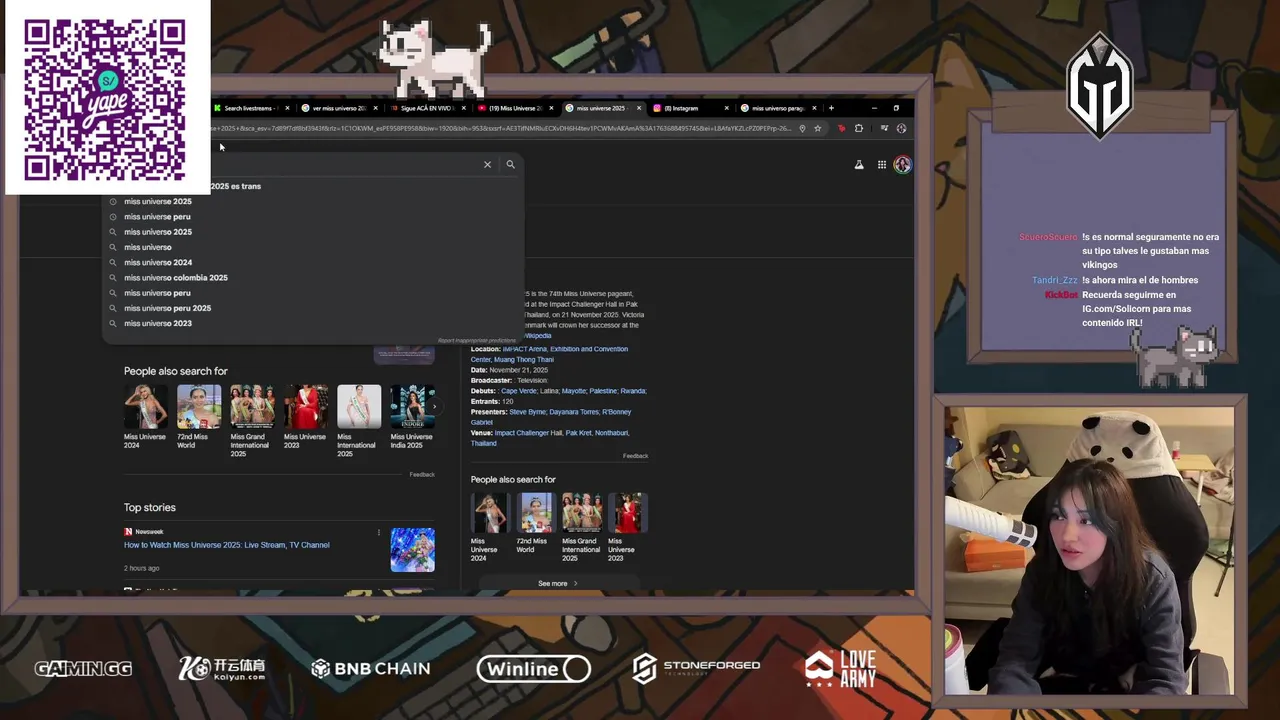Open the Newsweek story thumbnail image

coord(412,550)
